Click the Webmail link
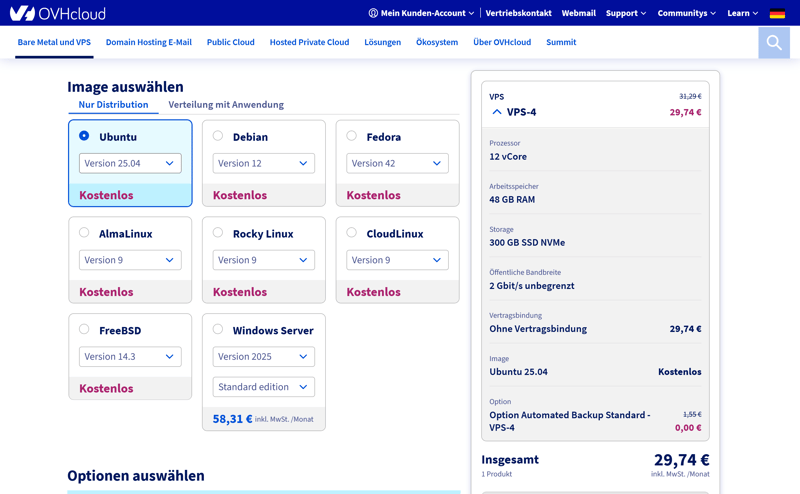This screenshot has width=800, height=494. tap(578, 13)
